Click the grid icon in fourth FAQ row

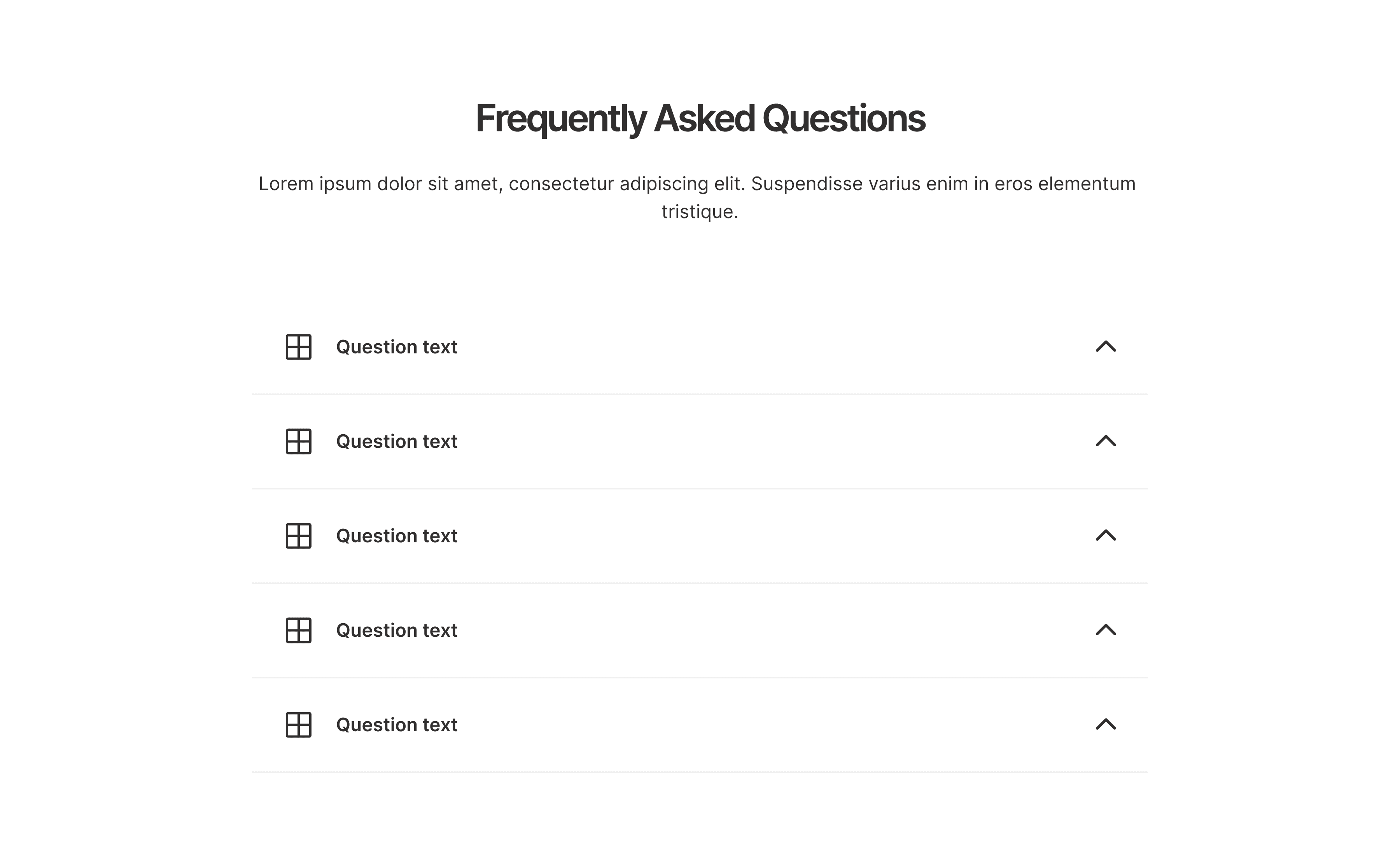pyautogui.click(x=299, y=630)
